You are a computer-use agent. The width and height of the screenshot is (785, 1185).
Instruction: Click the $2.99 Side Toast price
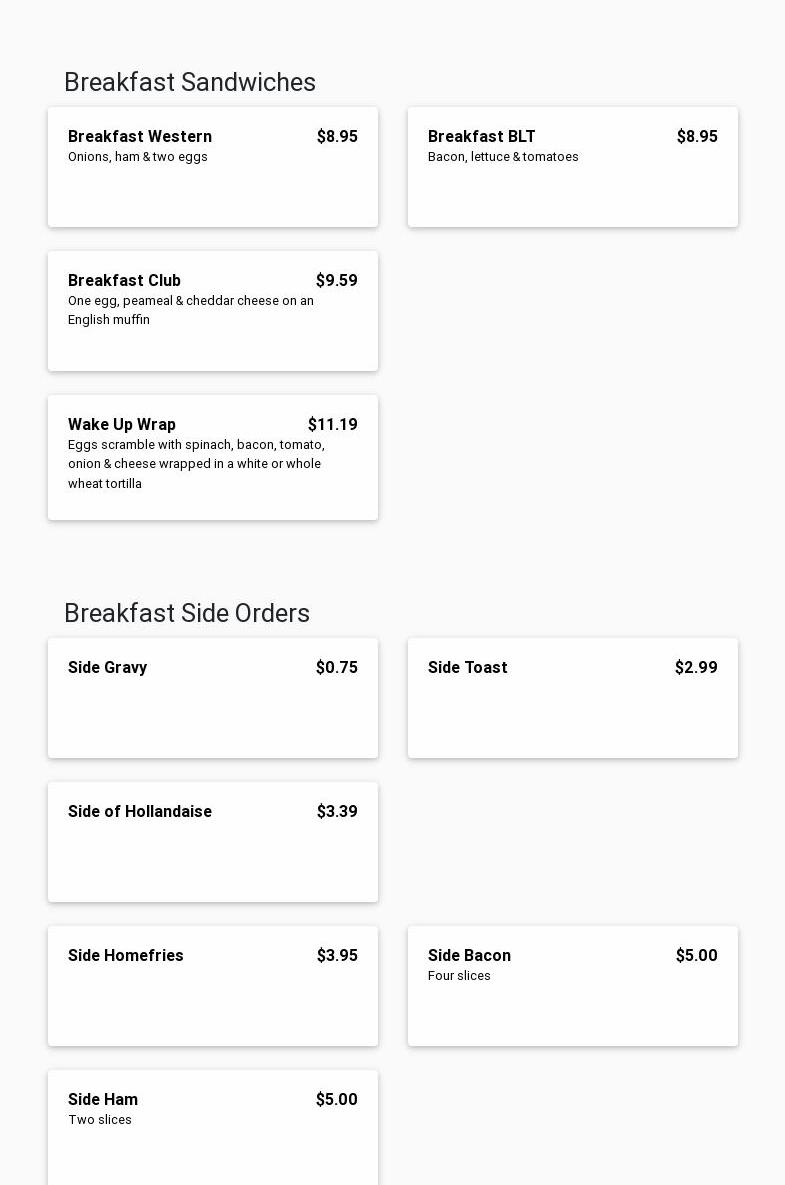696,667
